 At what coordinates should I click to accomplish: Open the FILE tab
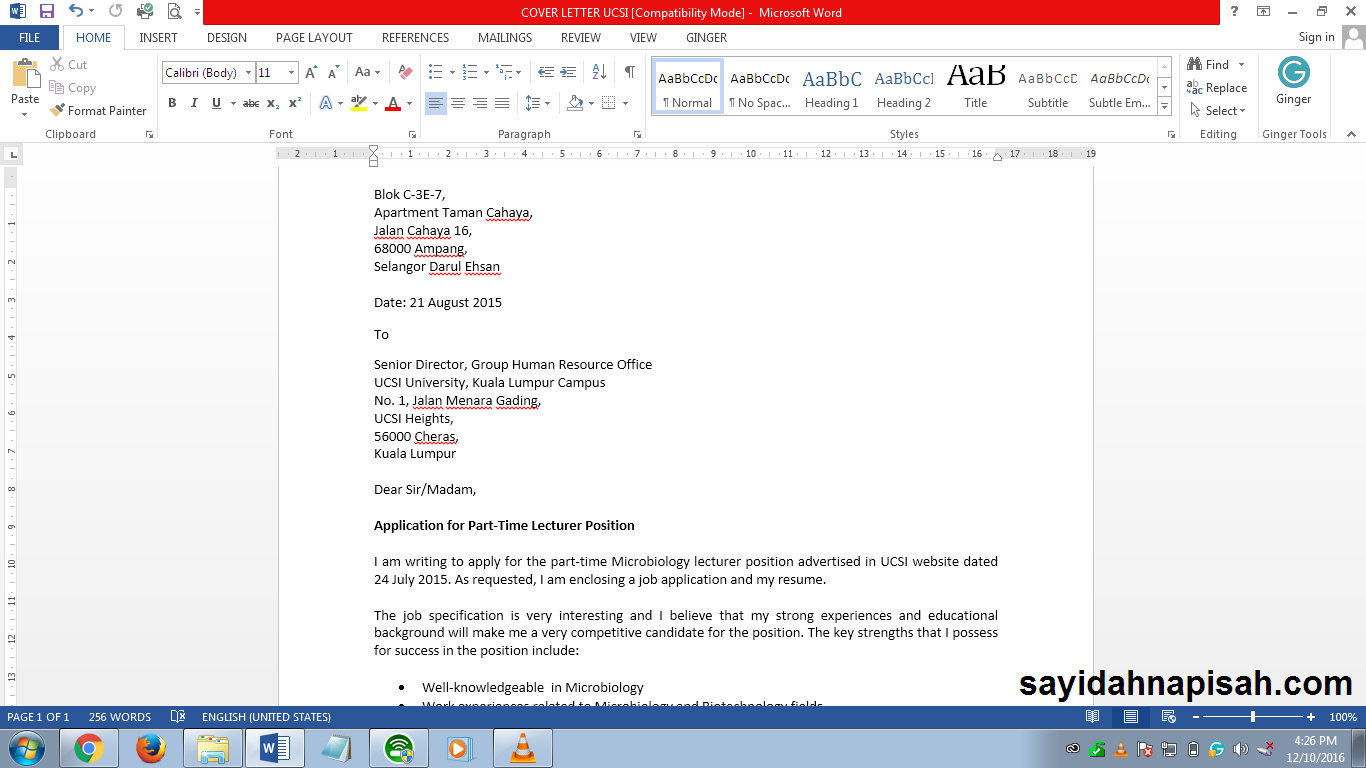30,38
